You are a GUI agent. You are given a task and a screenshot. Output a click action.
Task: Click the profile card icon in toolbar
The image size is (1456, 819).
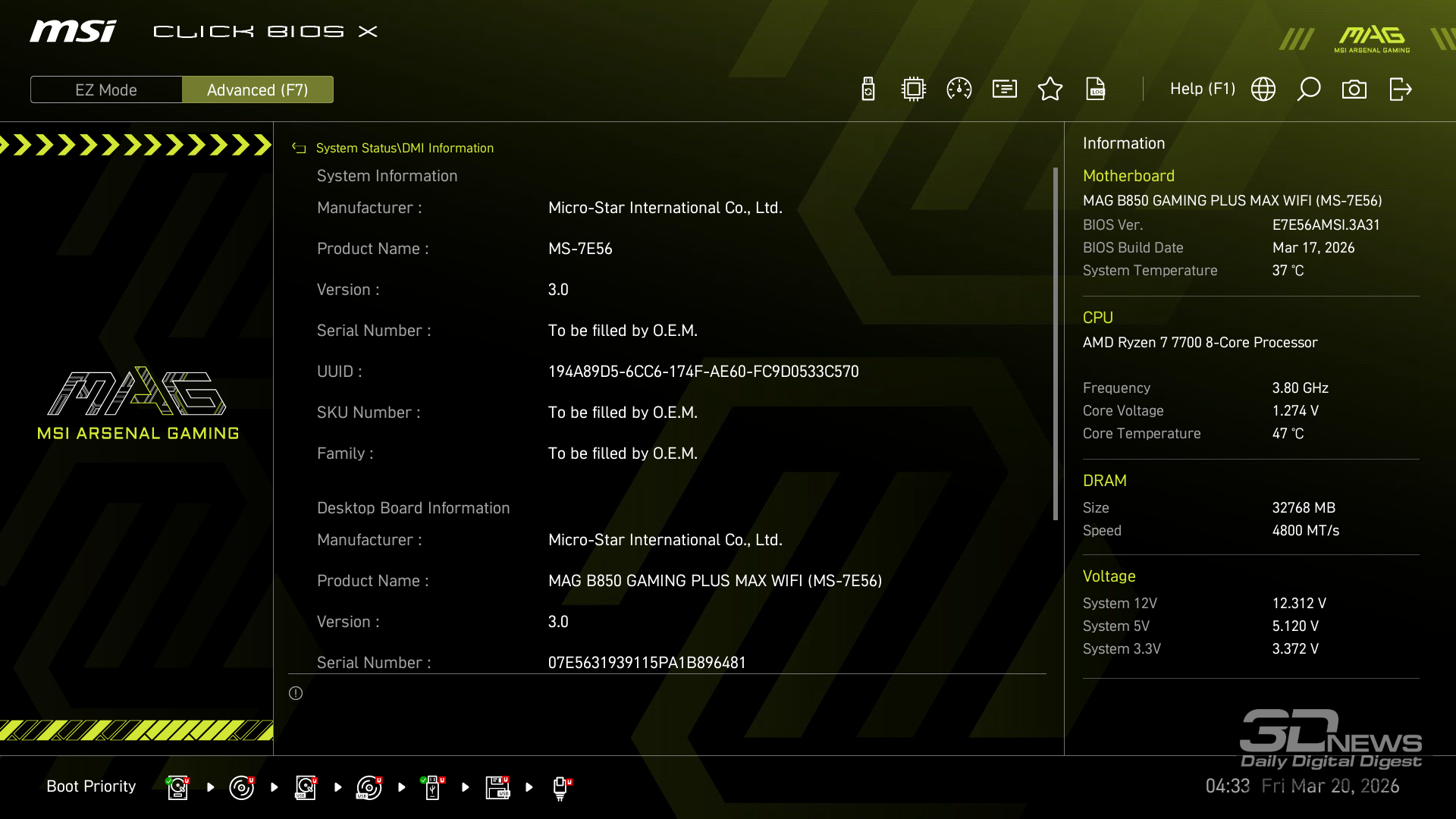click(x=1005, y=89)
